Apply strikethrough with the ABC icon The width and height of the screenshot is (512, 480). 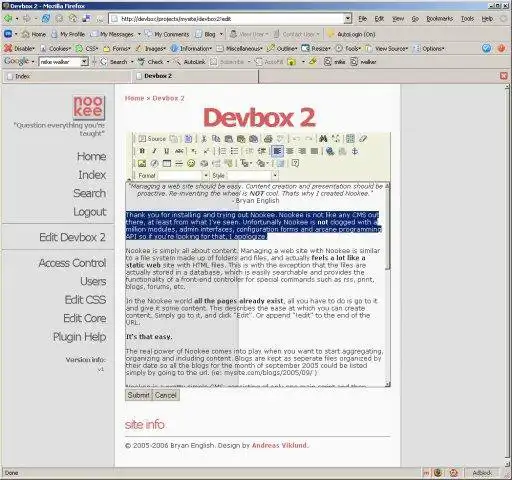(x=179, y=151)
